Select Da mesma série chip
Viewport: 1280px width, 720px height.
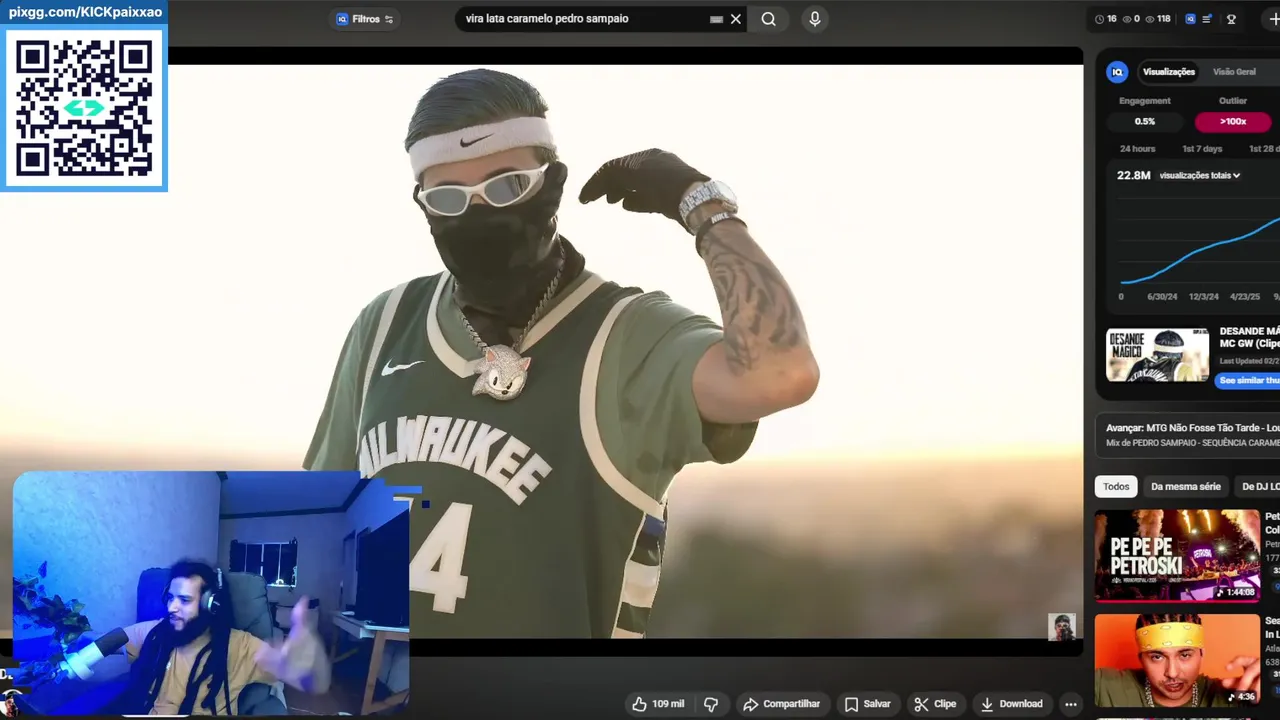point(1186,487)
